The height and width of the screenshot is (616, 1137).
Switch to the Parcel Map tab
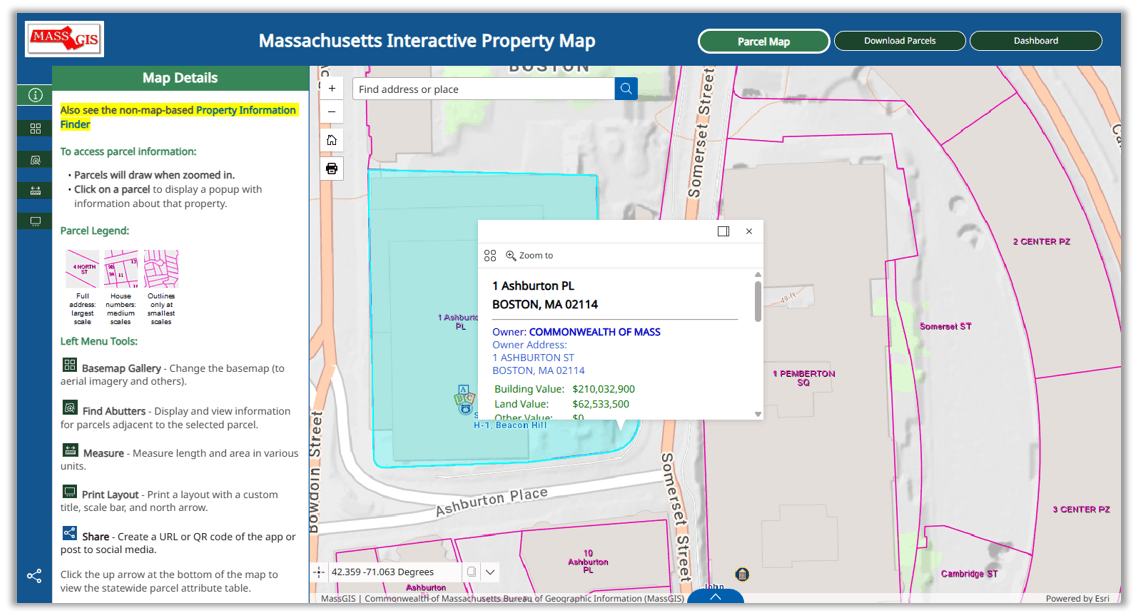pos(764,41)
